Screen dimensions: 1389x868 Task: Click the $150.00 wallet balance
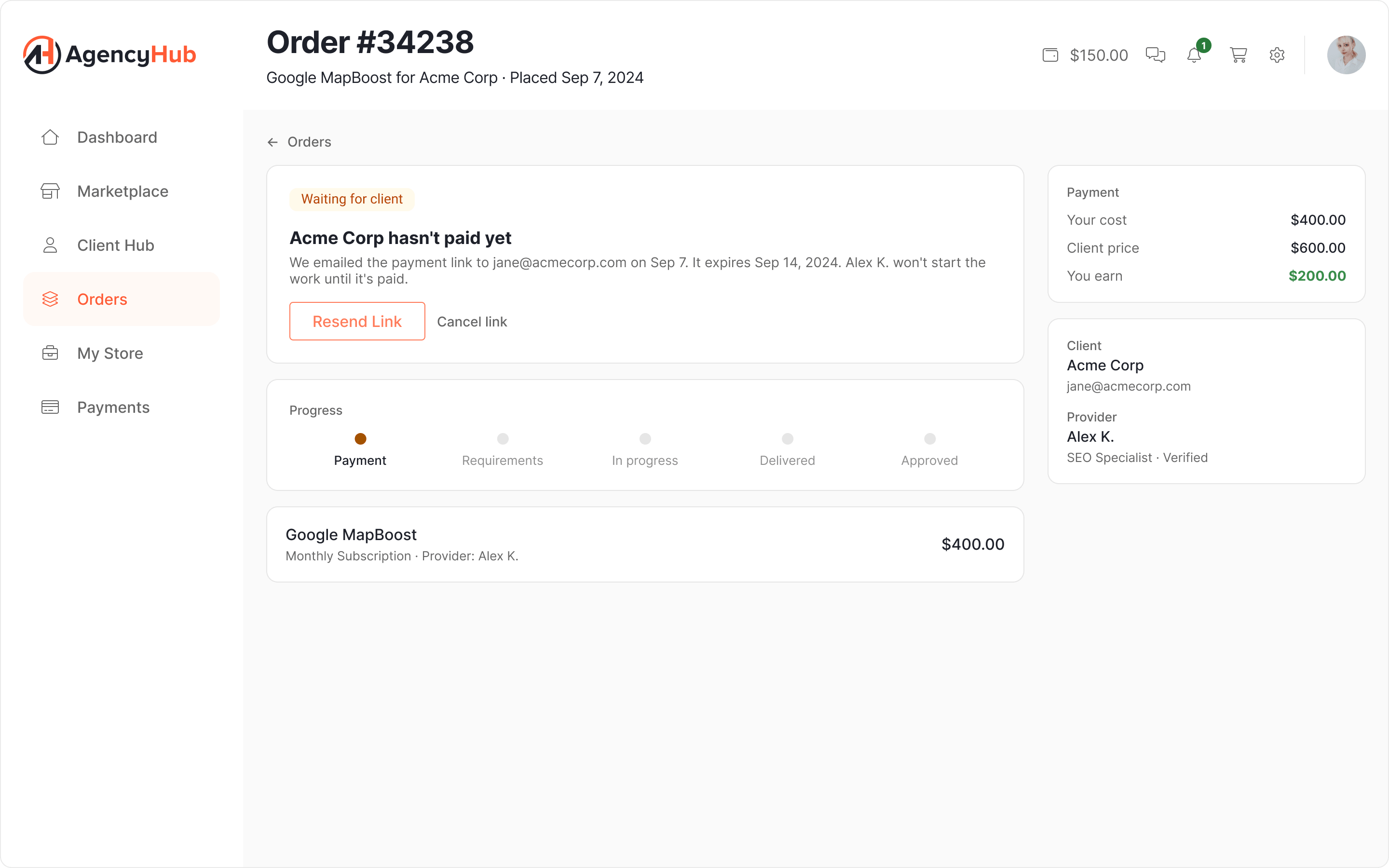pos(1099,55)
